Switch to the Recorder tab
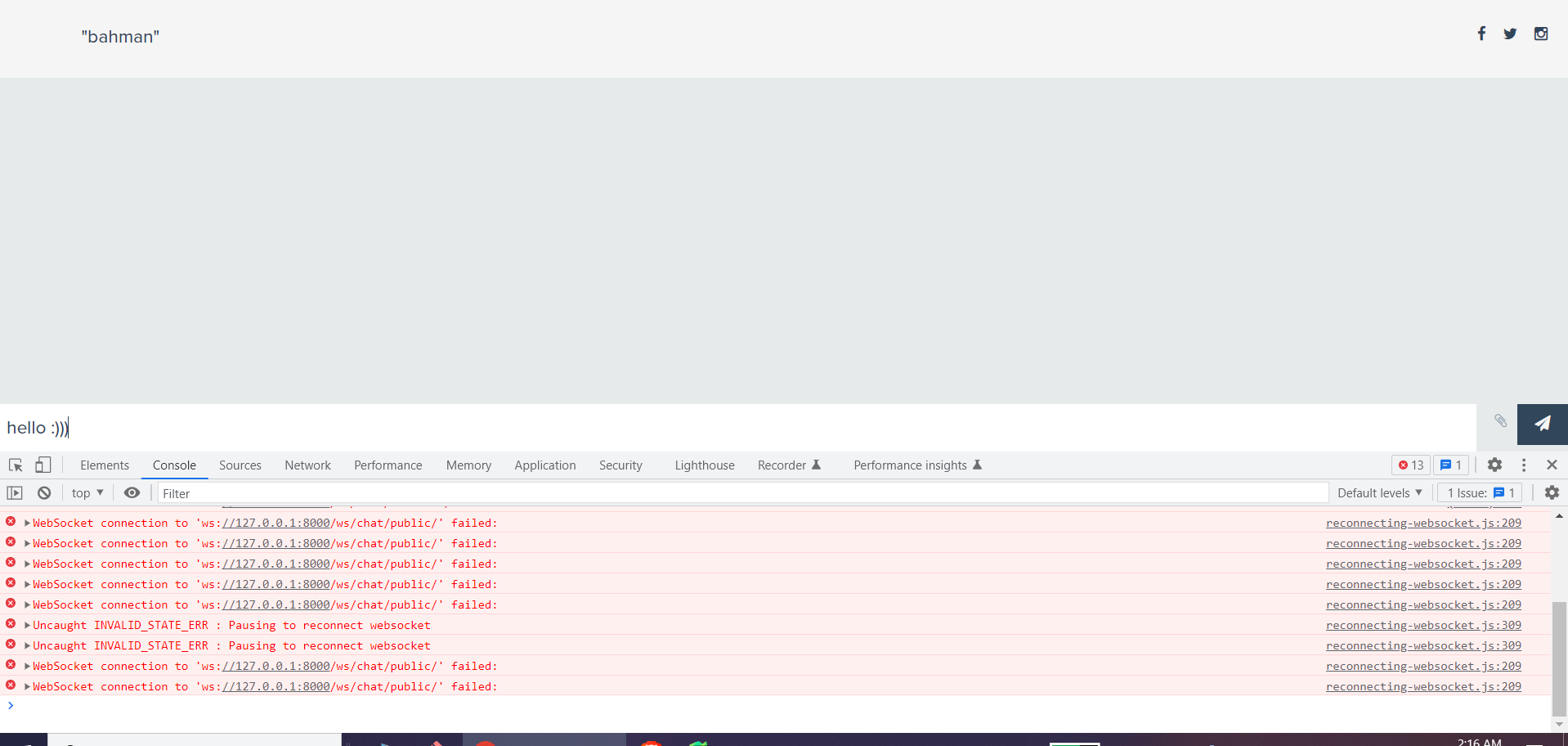 point(789,465)
